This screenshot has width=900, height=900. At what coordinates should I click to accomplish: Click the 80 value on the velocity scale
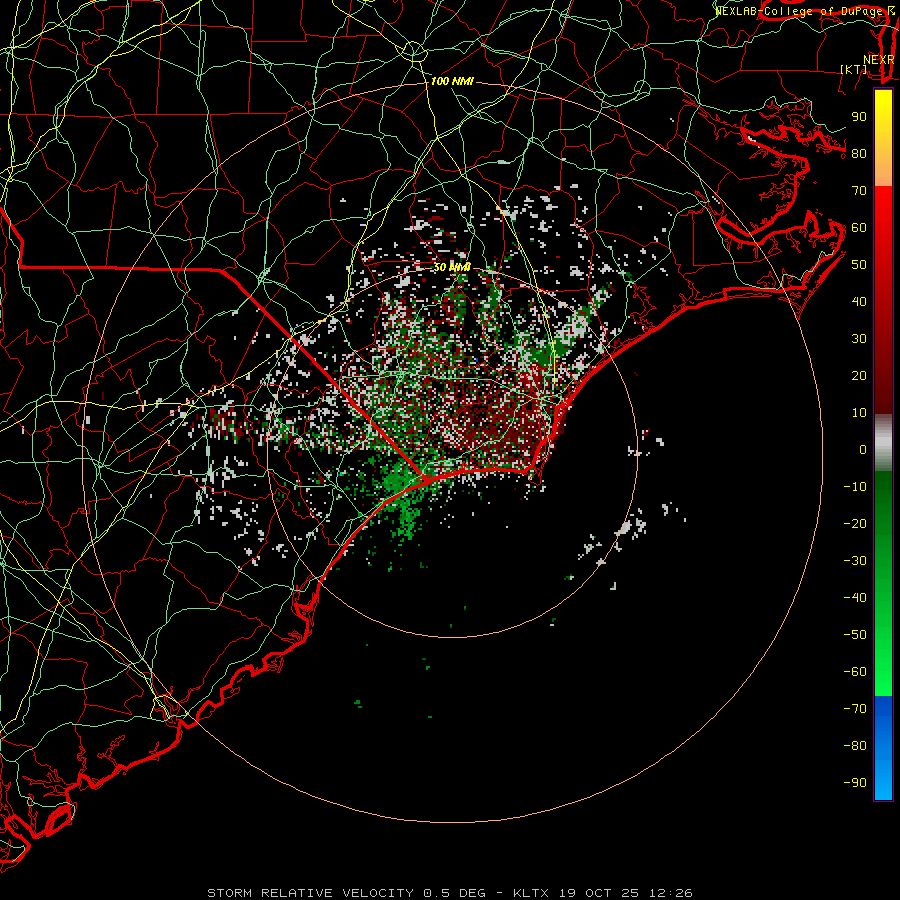pos(859,154)
